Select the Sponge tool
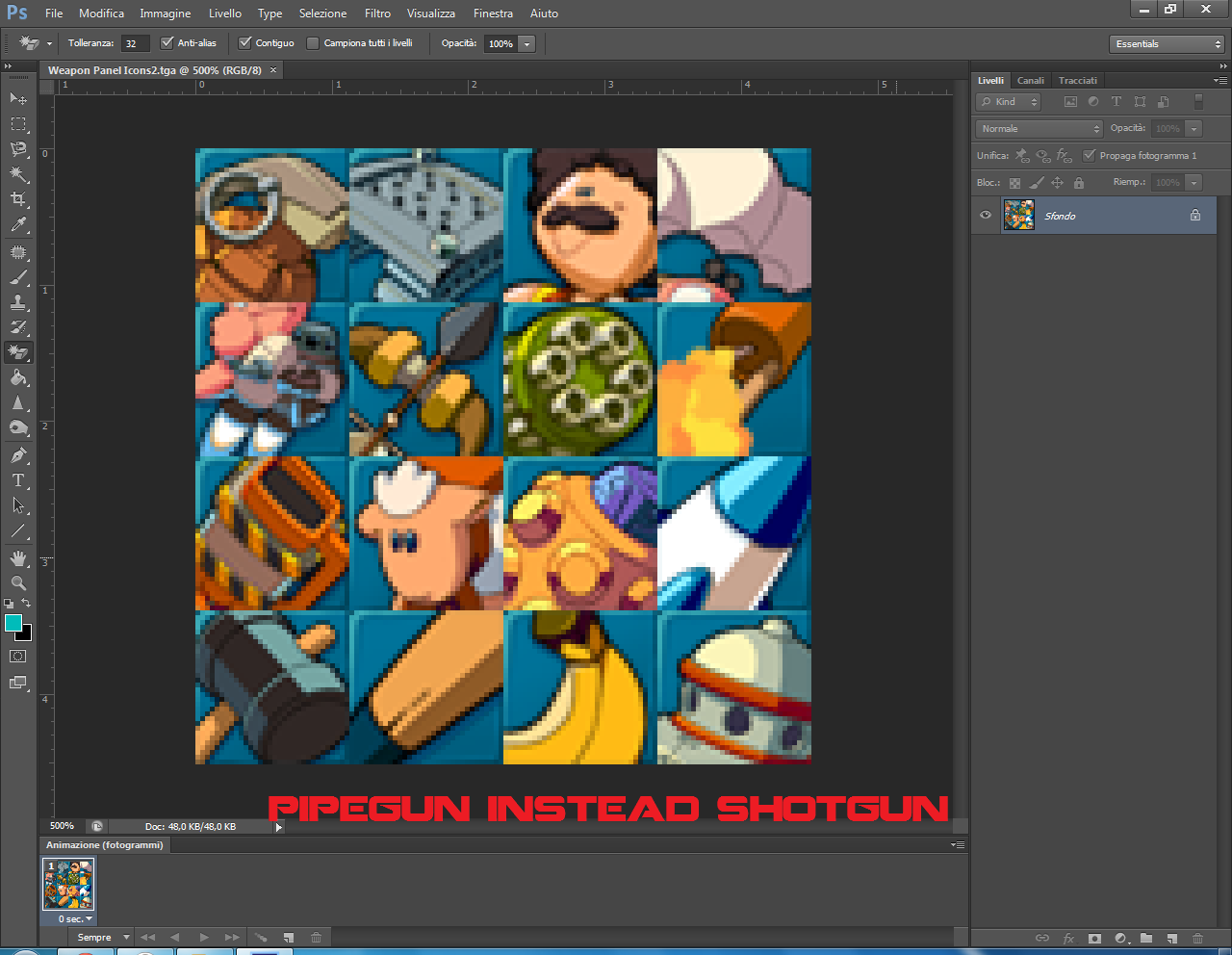The width and height of the screenshot is (1232, 955). (18, 428)
